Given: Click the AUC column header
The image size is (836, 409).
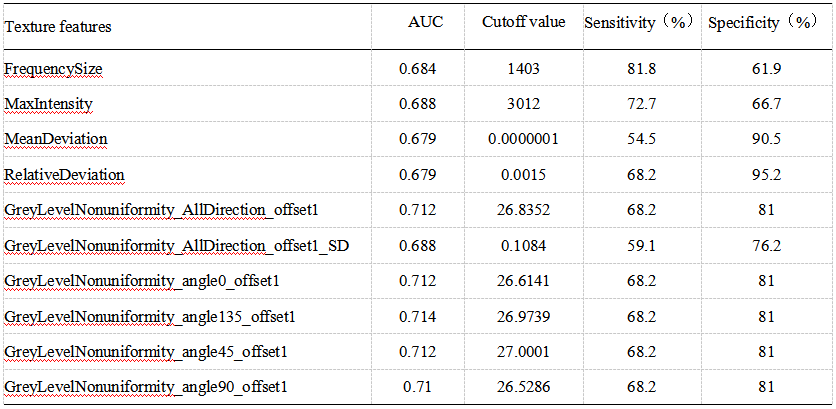Looking at the screenshot, I should pyautogui.click(x=419, y=22).
